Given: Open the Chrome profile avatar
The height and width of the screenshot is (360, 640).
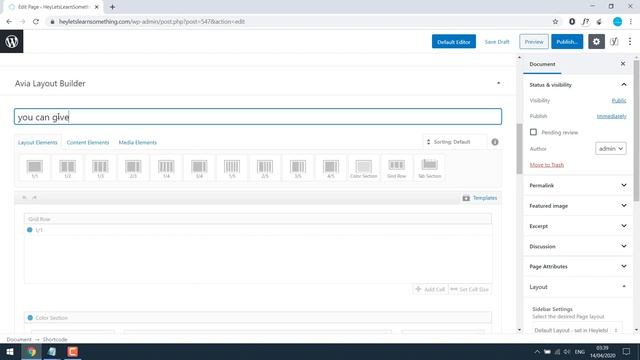Looking at the screenshot, I should point(617,22).
